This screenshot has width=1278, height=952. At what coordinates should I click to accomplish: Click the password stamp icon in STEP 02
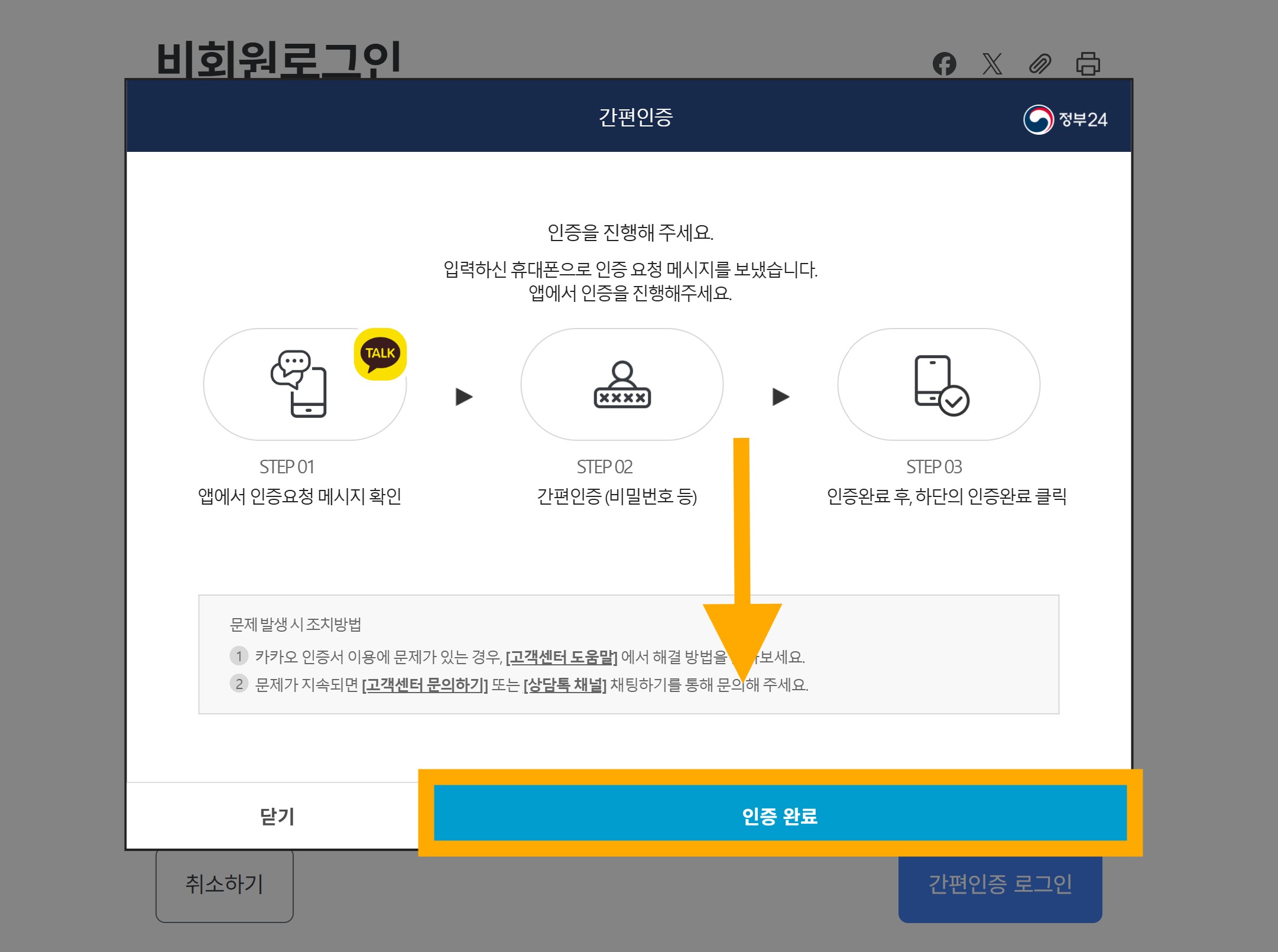(622, 385)
